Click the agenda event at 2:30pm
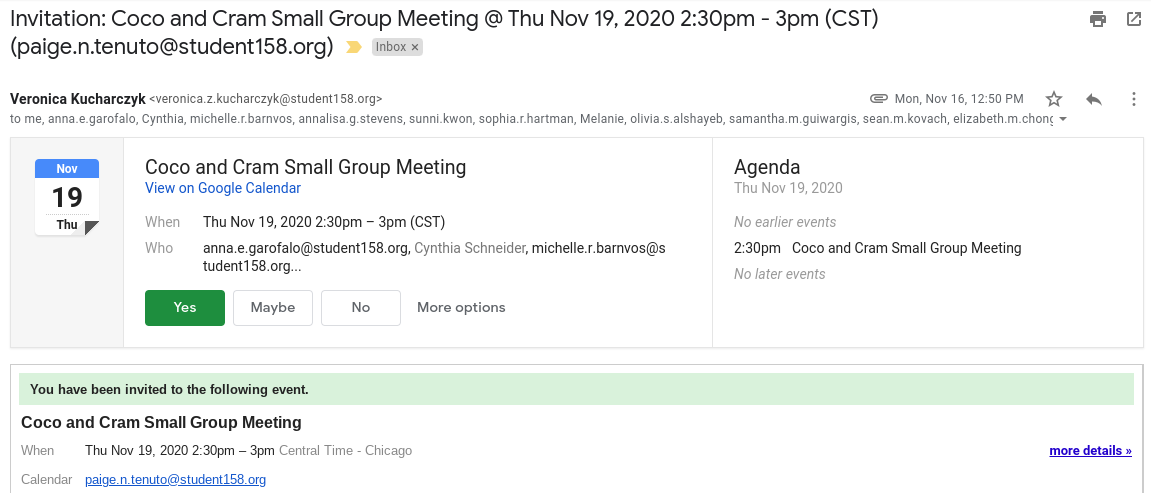 906,248
